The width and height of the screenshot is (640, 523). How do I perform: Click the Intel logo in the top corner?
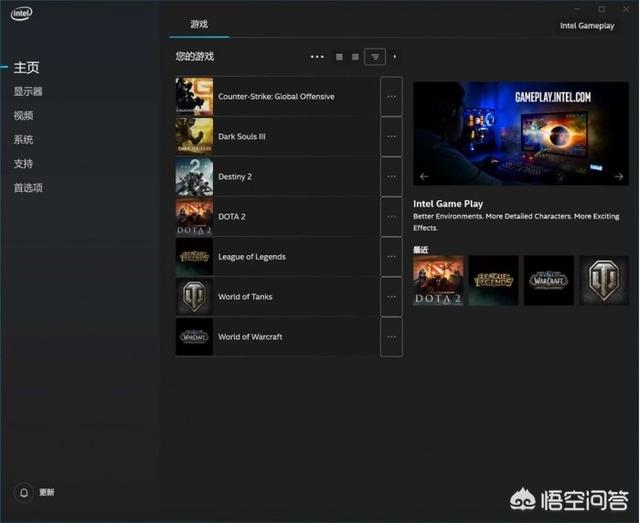(x=21, y=13)
